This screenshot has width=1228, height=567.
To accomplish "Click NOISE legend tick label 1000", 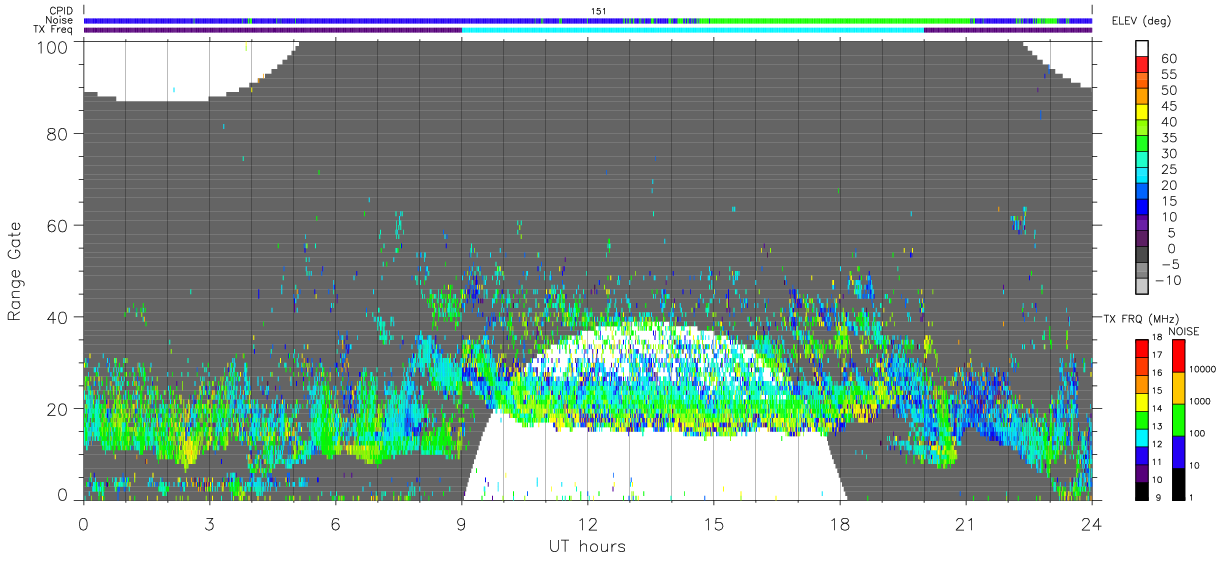I will click(x=1201, y=400).
